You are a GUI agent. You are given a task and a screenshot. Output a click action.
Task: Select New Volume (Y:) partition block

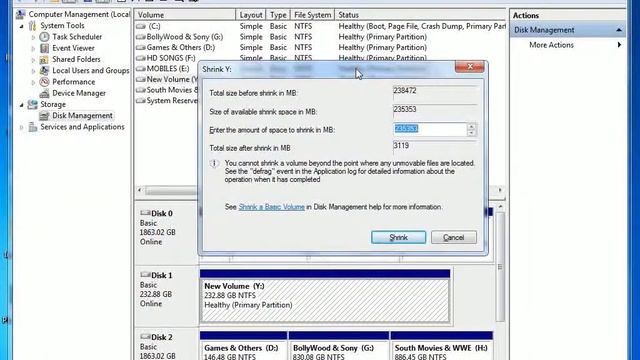pyautogui.click(x=325, y=300)
